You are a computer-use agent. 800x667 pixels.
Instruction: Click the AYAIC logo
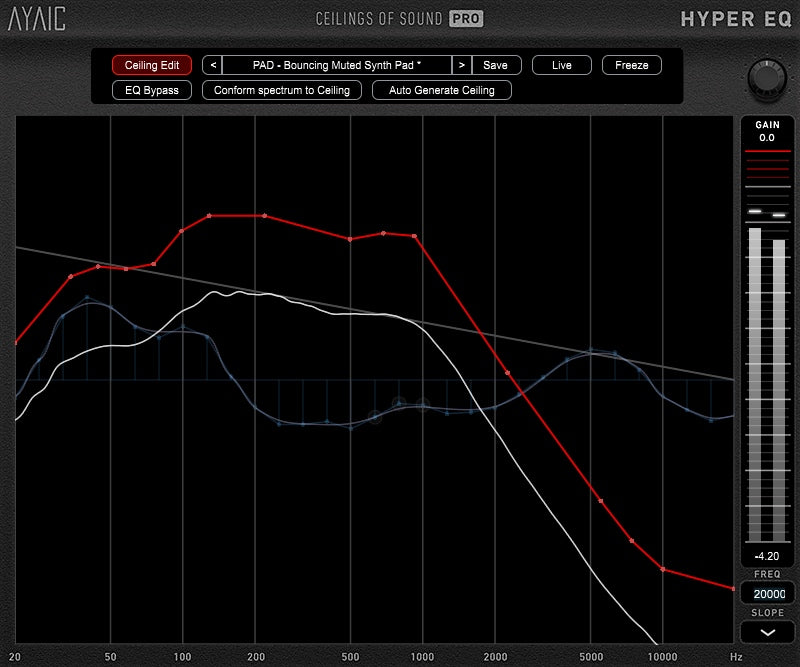click(x=37, y=19)
